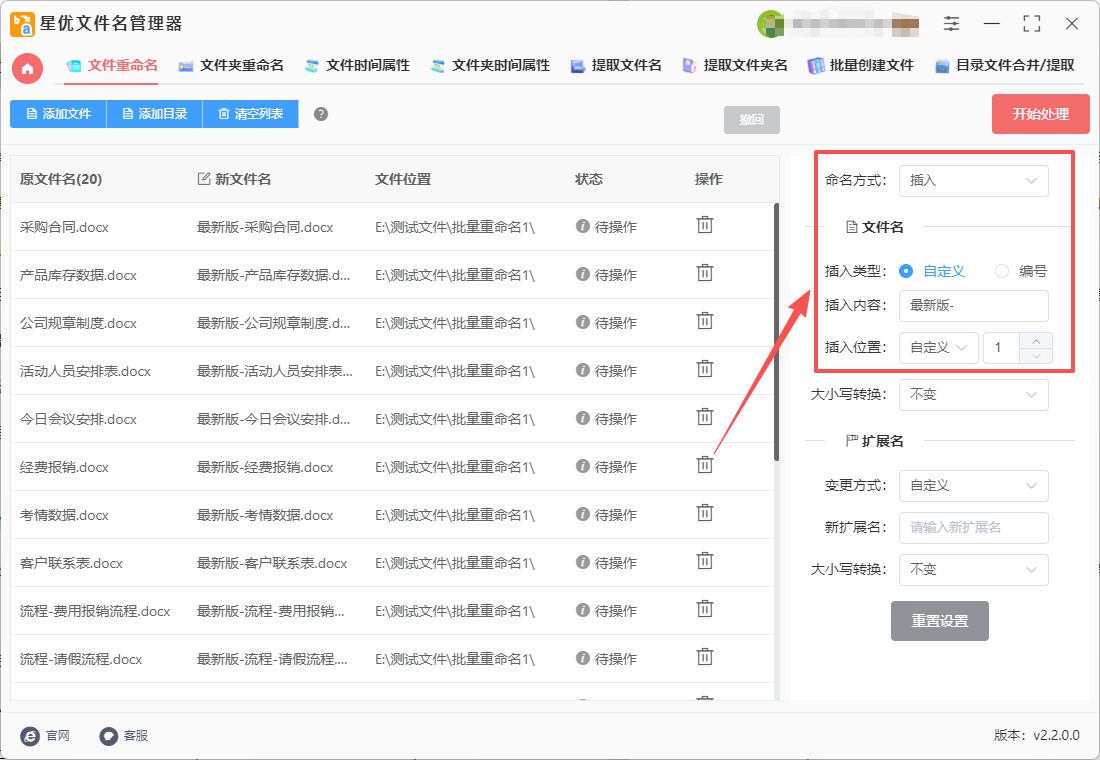Click the 官网 browser icon

tap(30, 735)
